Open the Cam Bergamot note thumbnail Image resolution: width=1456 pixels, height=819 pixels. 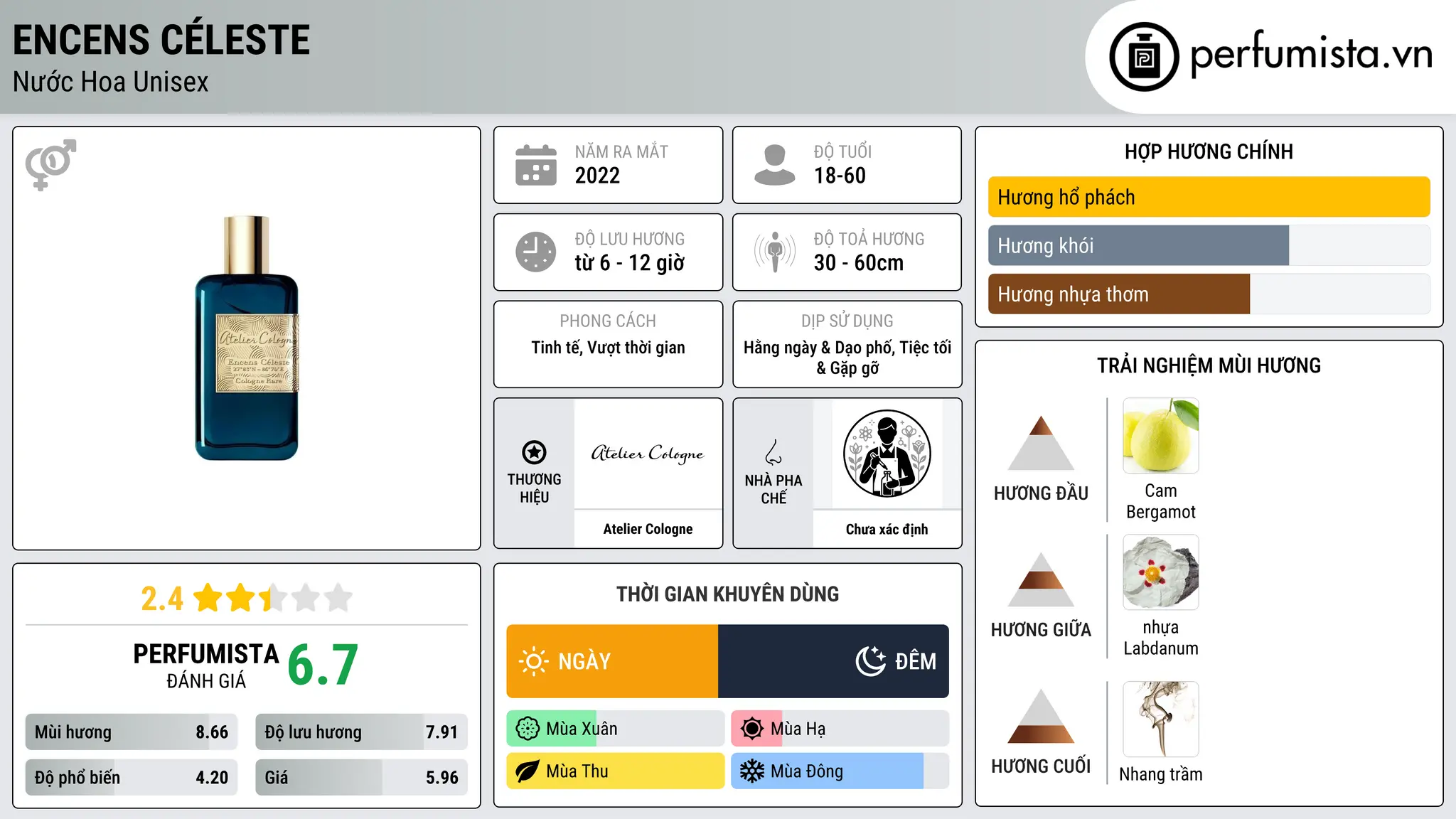[x=1161, y=436]
